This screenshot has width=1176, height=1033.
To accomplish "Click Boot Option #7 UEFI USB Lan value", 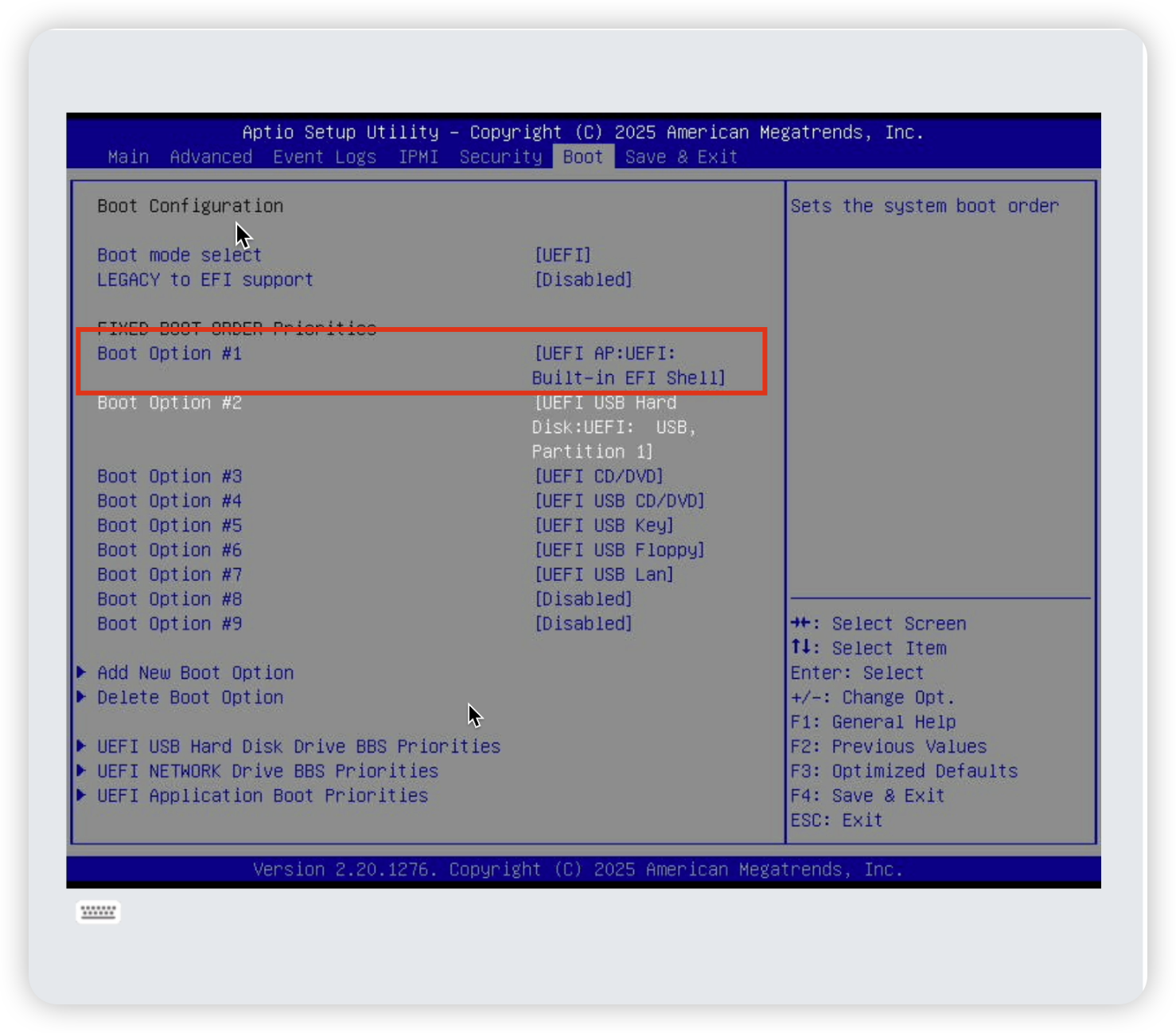I will [604, 575].
